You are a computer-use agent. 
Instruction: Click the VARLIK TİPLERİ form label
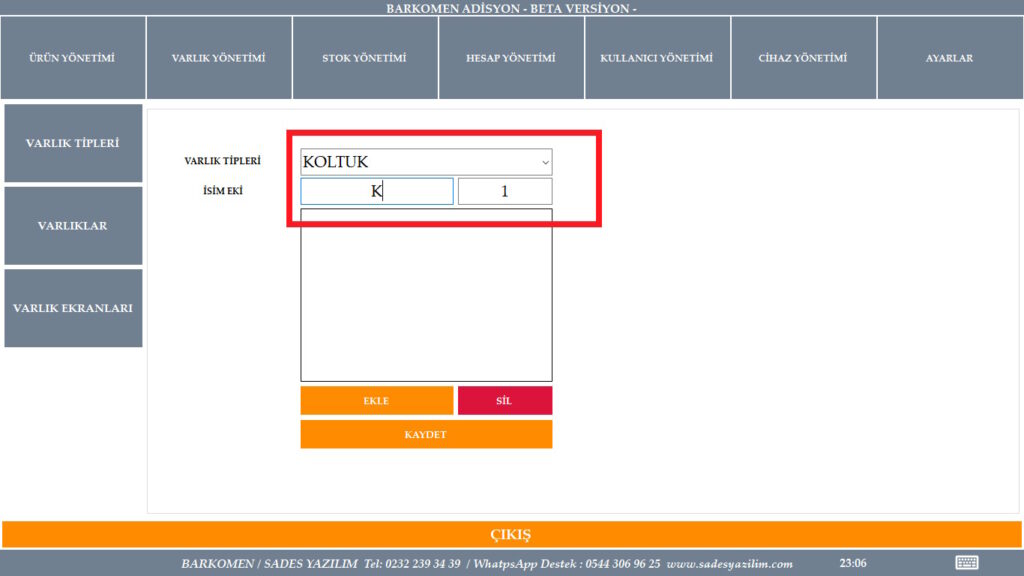(223, 161)
